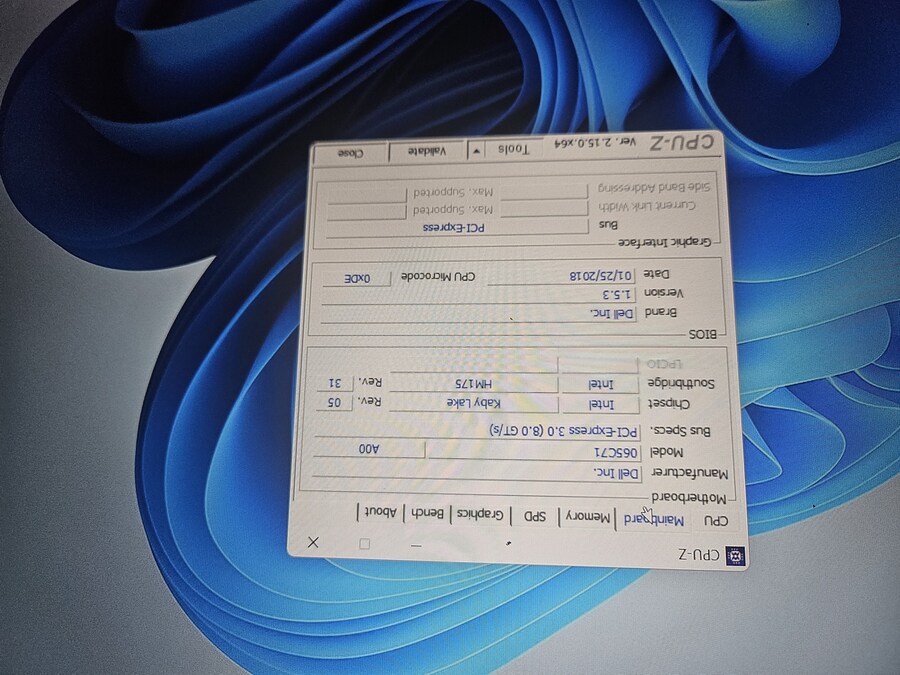Expand the Tools dropdown arrow
The height and width of the screenshot is (675, 900).
click(x=476, y=152)
